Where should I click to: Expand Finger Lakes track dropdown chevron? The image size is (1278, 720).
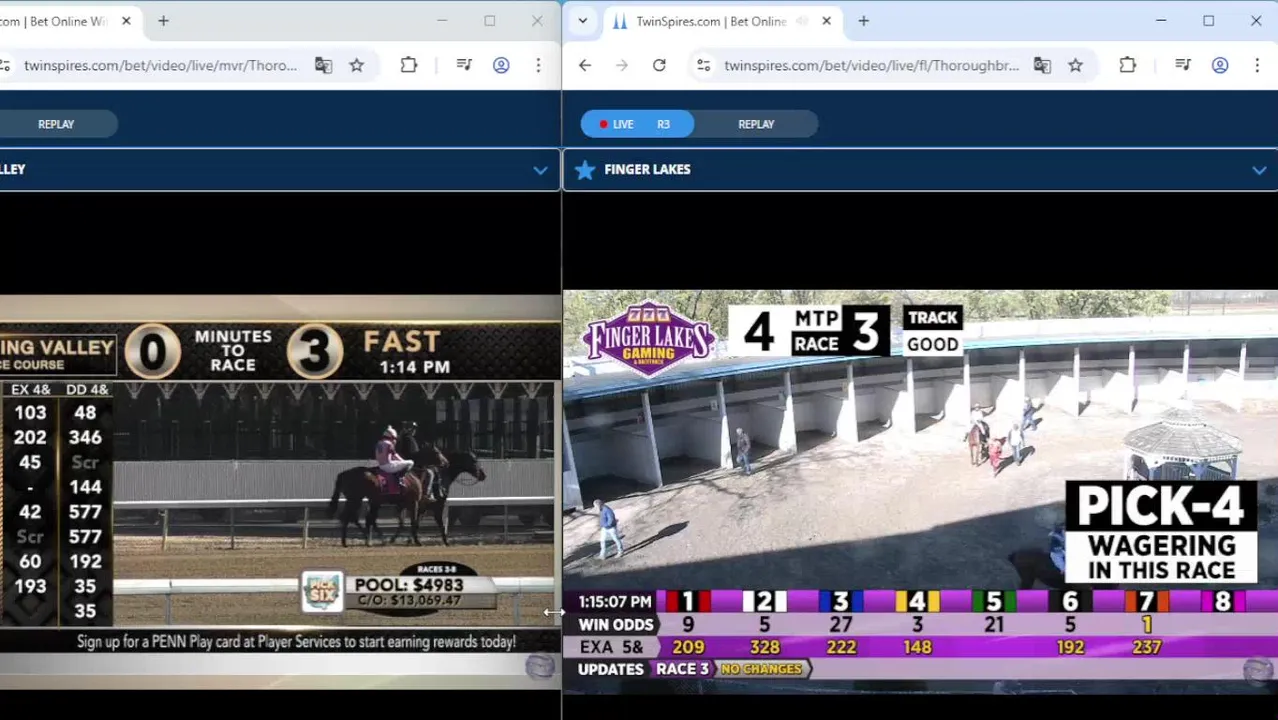[1259, 170]
